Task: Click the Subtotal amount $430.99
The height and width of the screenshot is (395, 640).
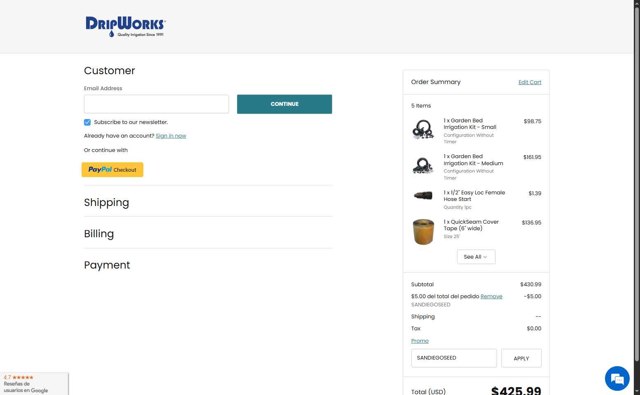Action: point(531,284)
